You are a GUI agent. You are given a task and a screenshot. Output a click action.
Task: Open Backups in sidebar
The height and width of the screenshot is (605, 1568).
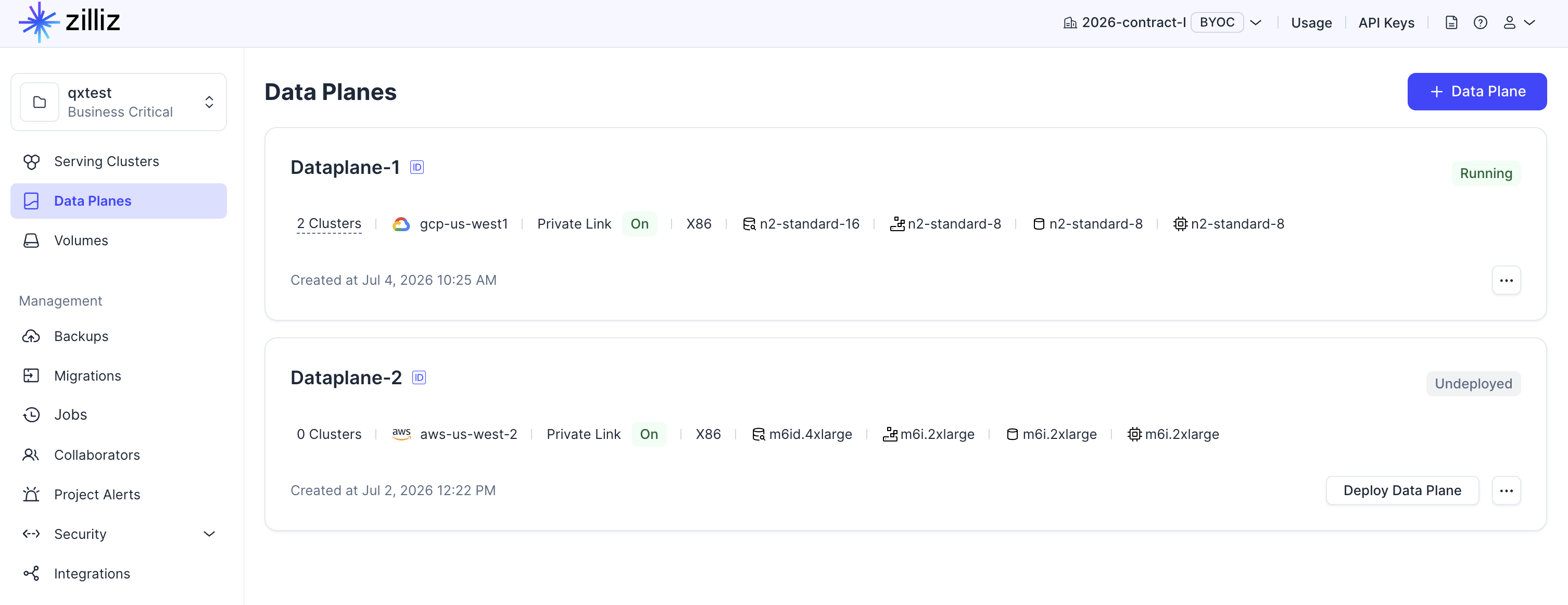pos(119,336)
